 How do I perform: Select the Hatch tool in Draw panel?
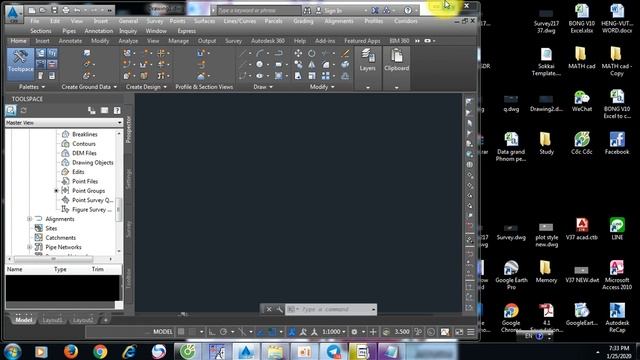pos(278,76)
